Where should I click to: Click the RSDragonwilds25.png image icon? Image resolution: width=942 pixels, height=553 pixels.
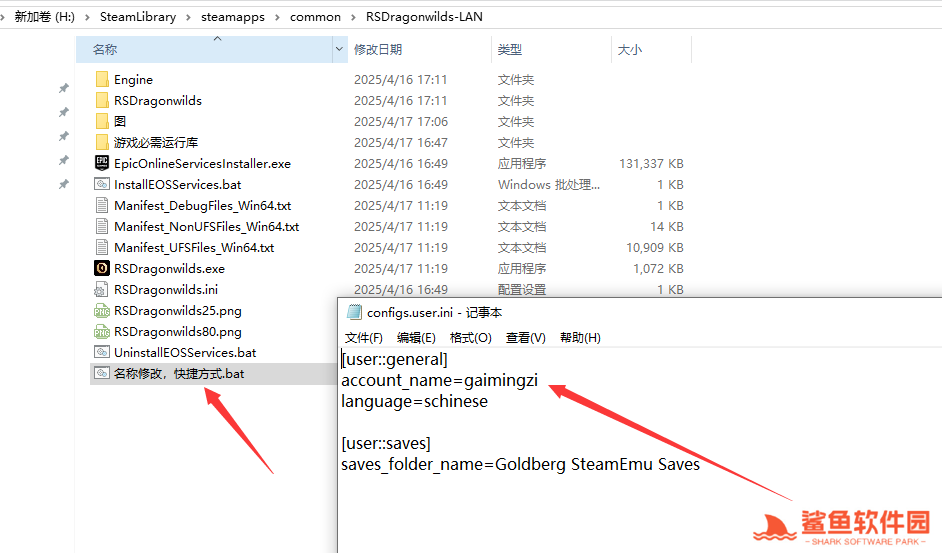click(x=102, y=310)
